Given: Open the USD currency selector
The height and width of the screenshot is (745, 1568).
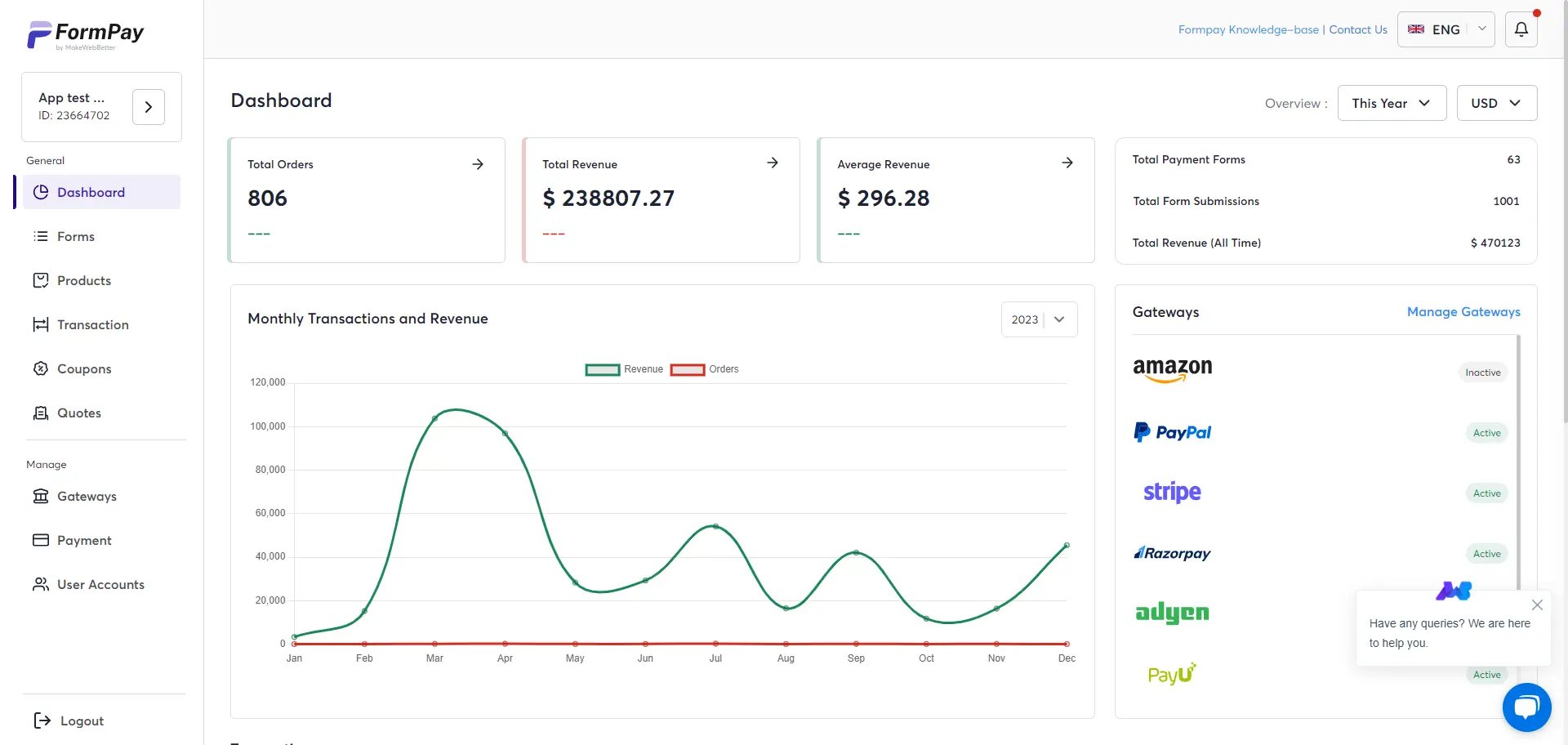Looking at the screenshot, I should pos(1496,103).
